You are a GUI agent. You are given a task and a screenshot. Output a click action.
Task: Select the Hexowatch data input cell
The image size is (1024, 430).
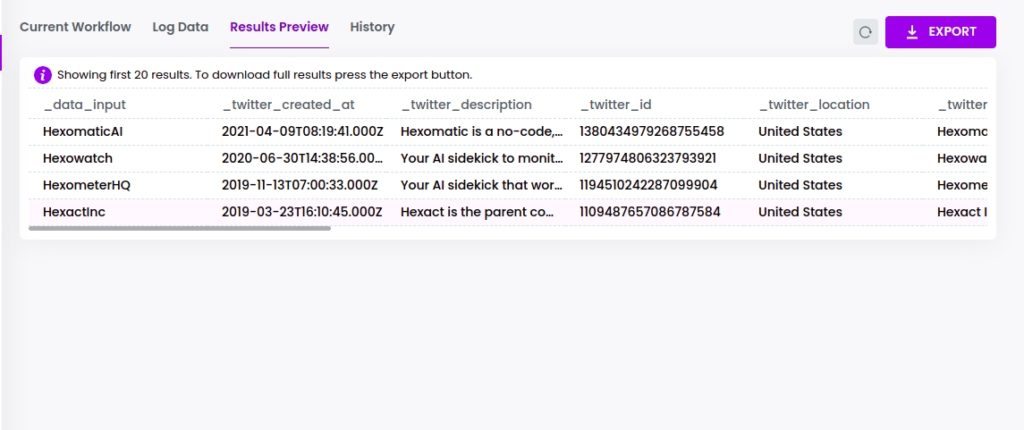tap(78, 158)
